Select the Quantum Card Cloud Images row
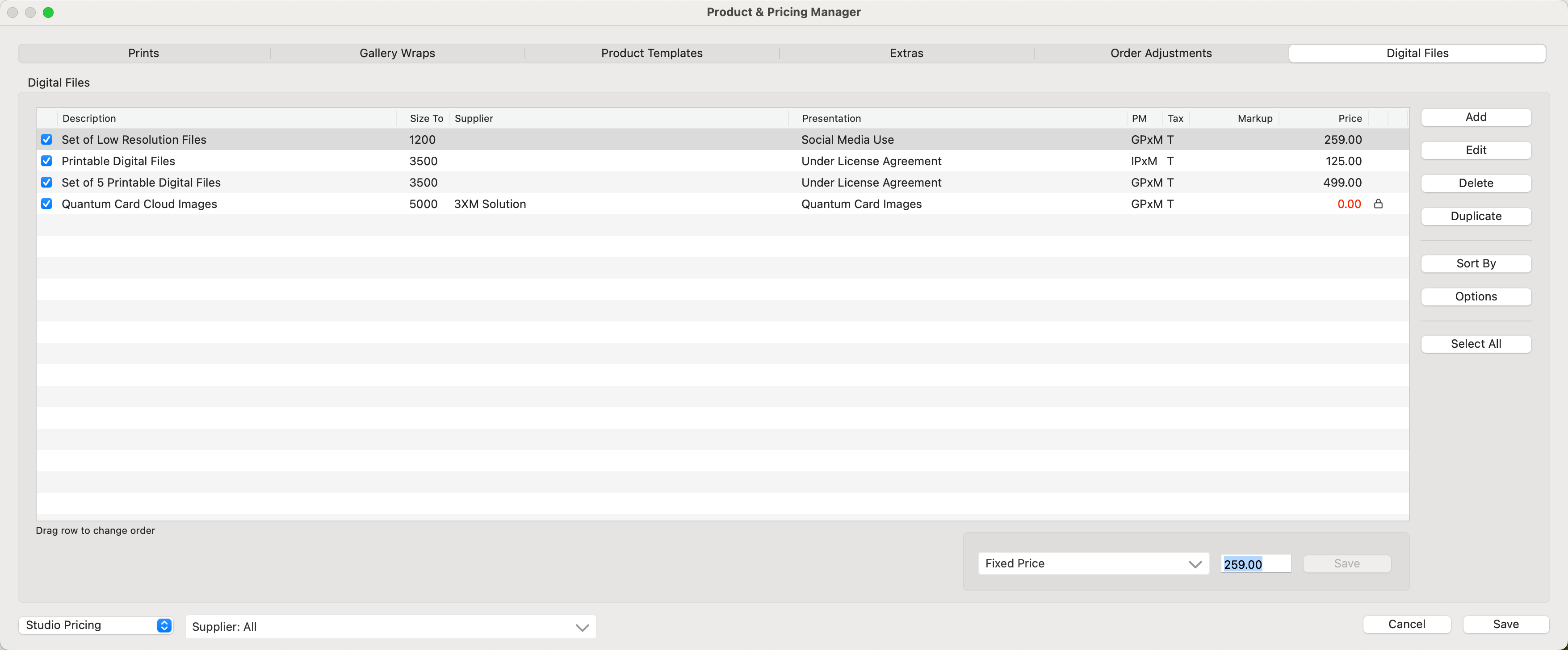Screen dimensions: 1568x650 pyautogui.click(x=609, y=204)
